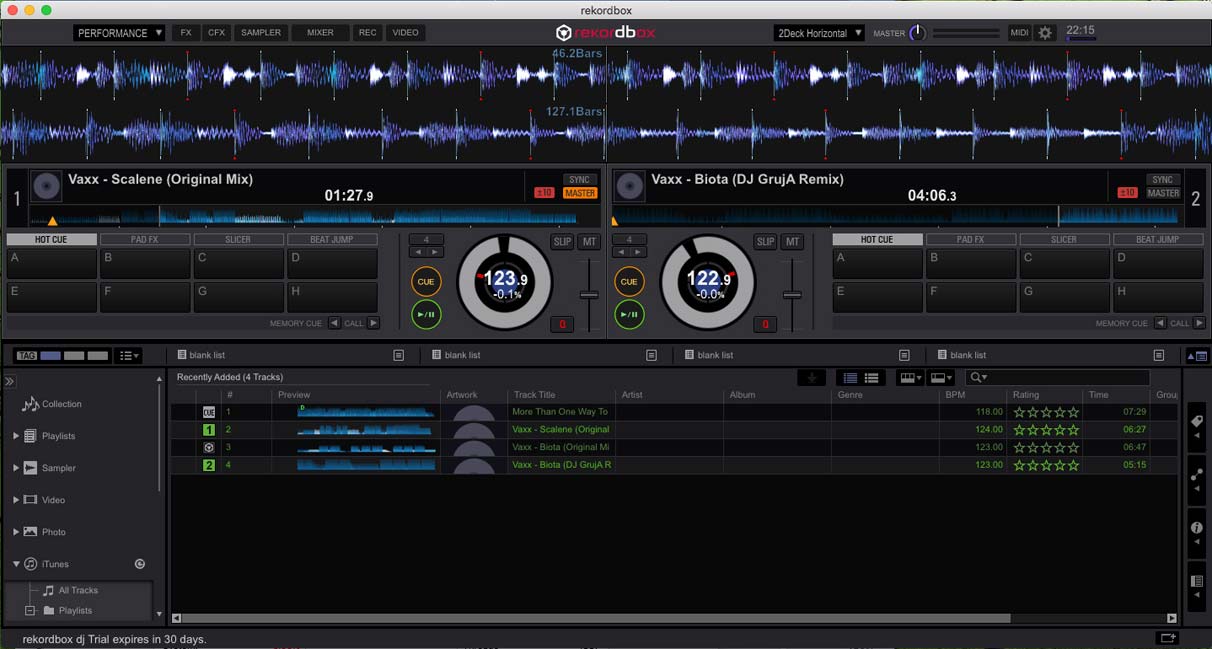This screenshot has height=649, width=1212.
Task: Click deck 2 play/pause button
Action: [629, 314]
